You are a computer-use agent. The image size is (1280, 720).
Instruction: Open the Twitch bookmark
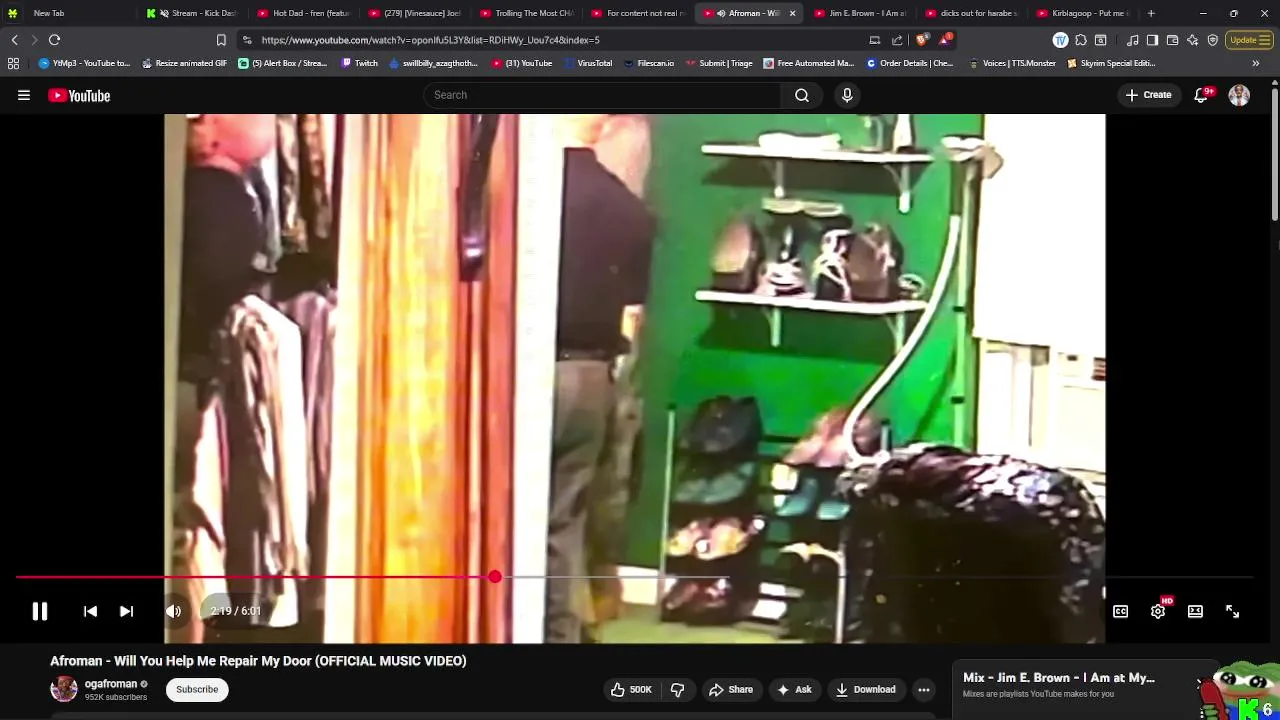click(x=360, y=63)
